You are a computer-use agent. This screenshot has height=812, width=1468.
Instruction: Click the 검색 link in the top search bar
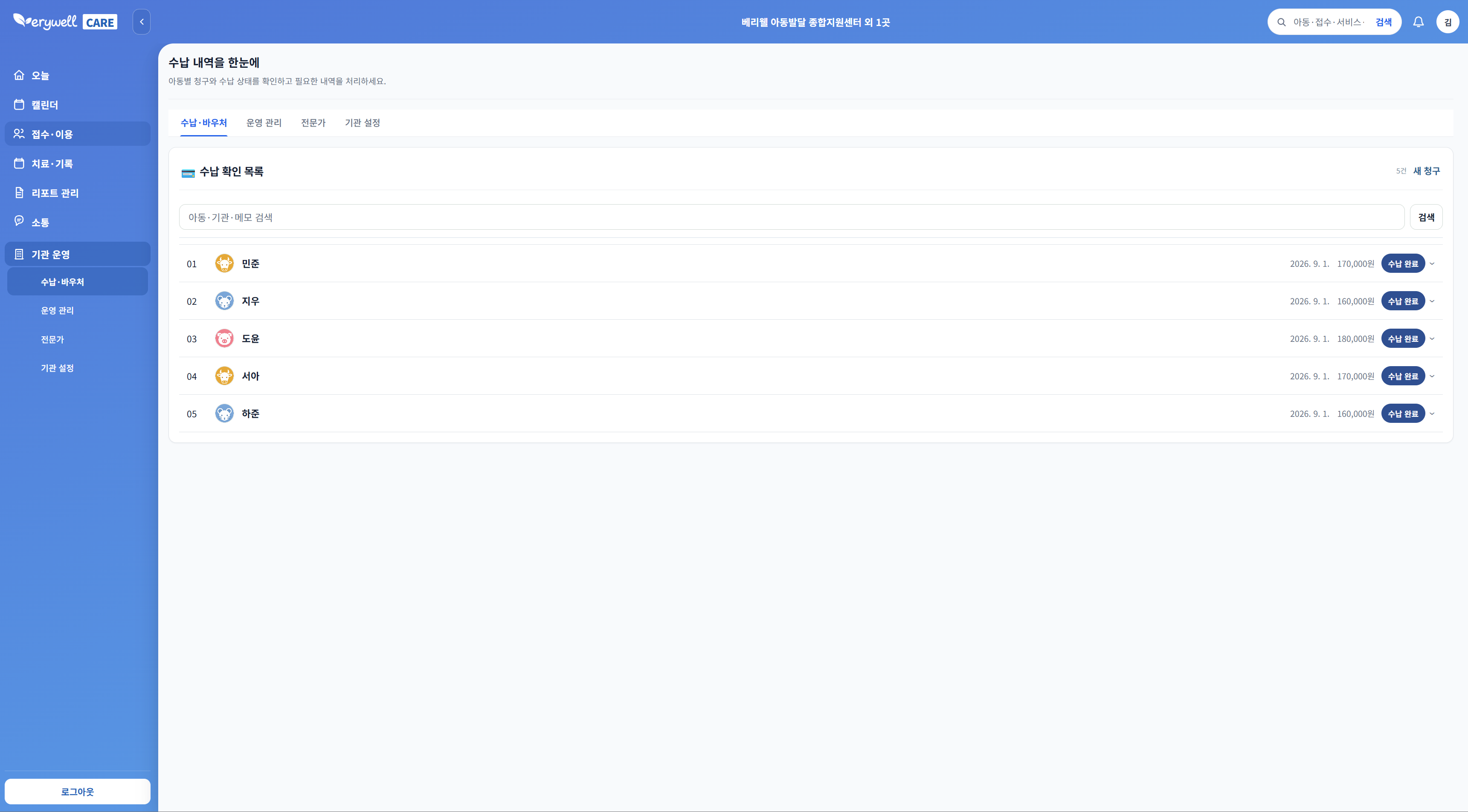tap(1383, 22)
